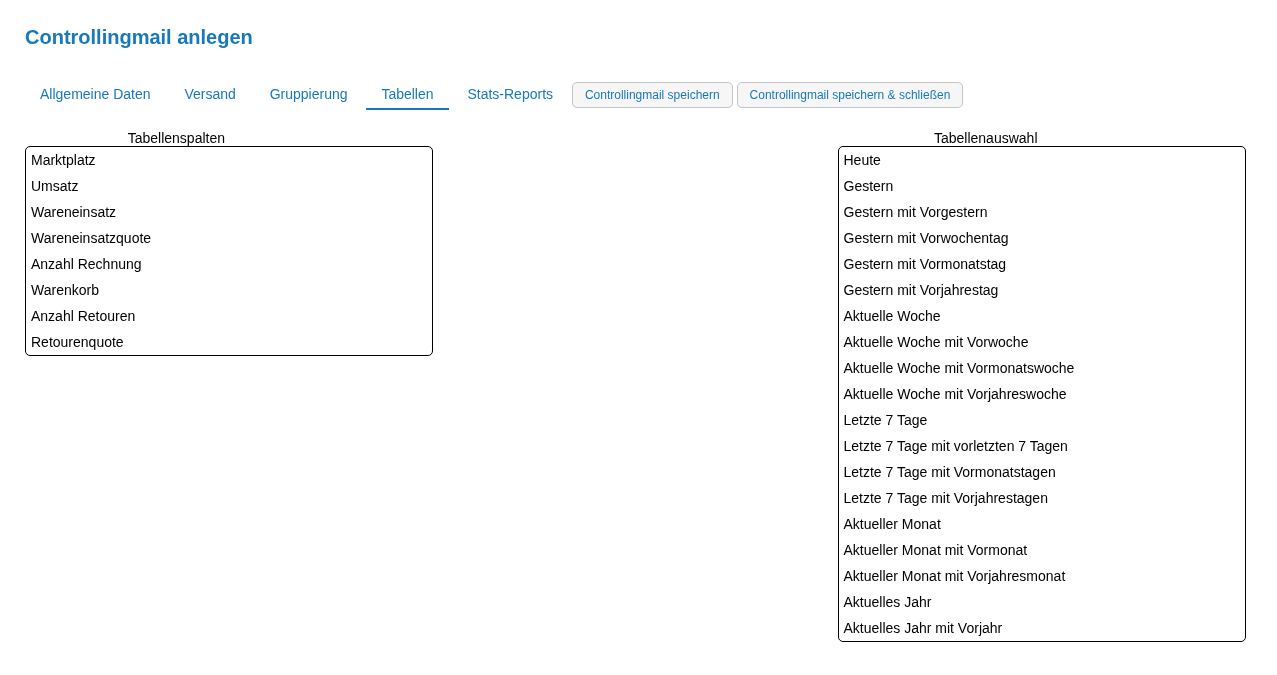Select Aktuelle Woche mit Vorwoche

click(935, 342)
